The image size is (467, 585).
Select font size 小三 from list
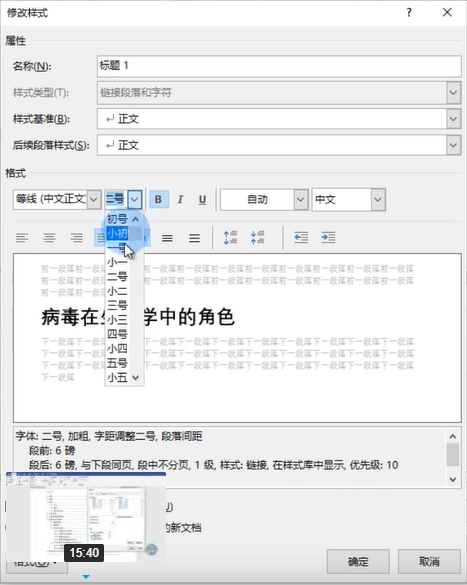coord(117,320)
